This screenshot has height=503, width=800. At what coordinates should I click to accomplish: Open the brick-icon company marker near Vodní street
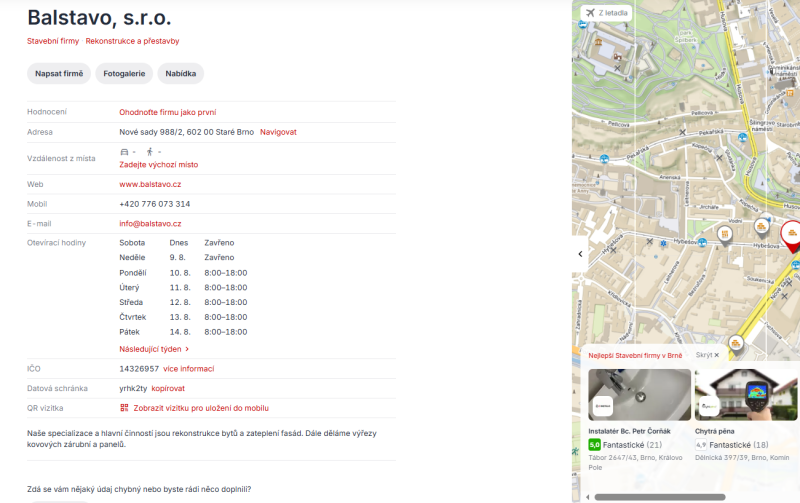tap(761, 226)
